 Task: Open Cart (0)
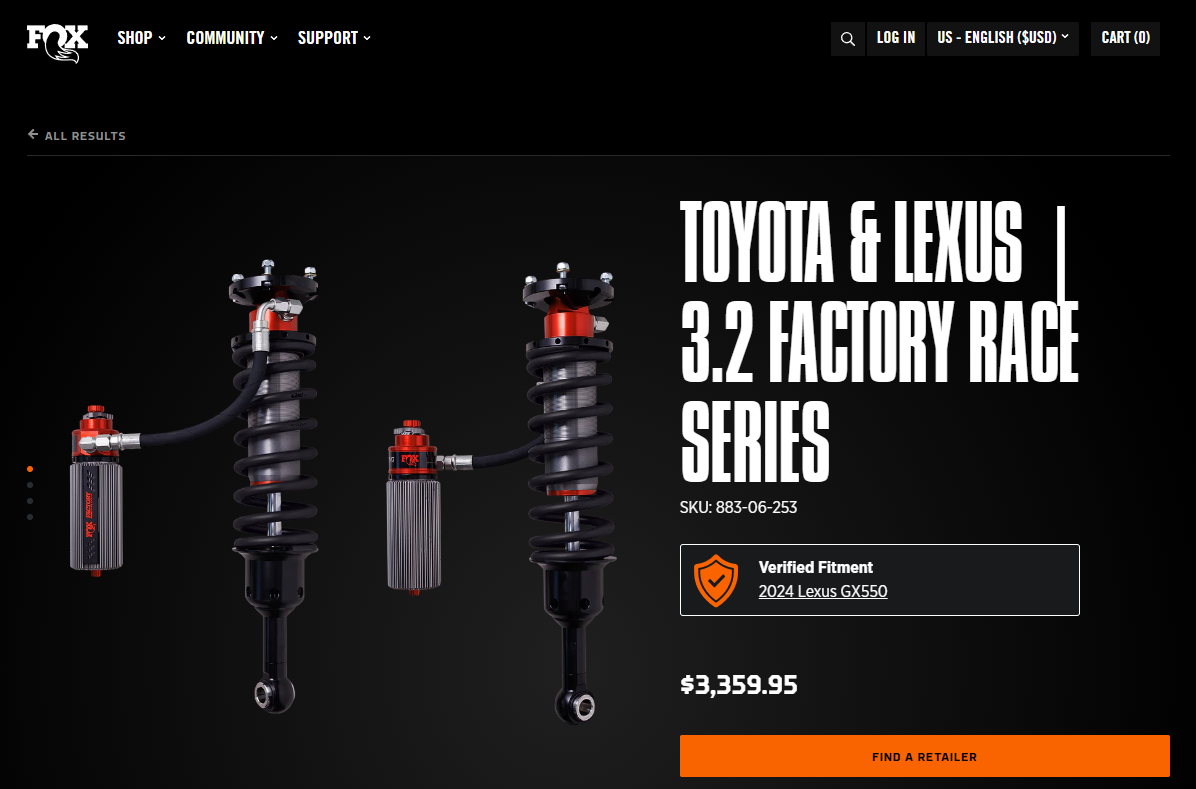pyautogui.click(x=1125, y=38)
